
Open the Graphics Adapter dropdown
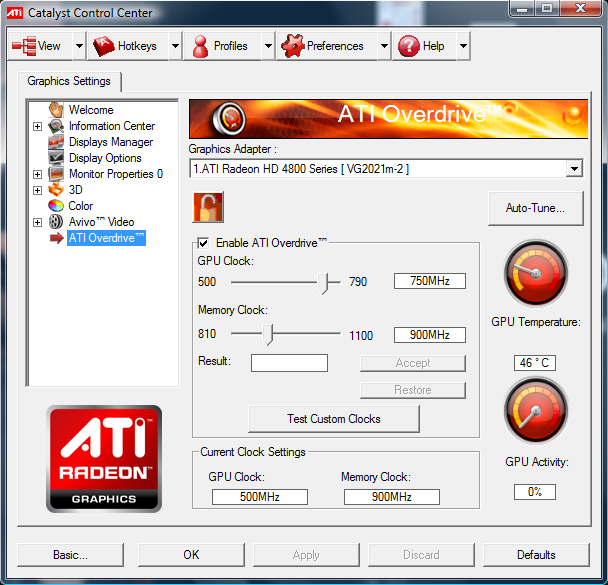pyautogui.click(x=573, y=169)
